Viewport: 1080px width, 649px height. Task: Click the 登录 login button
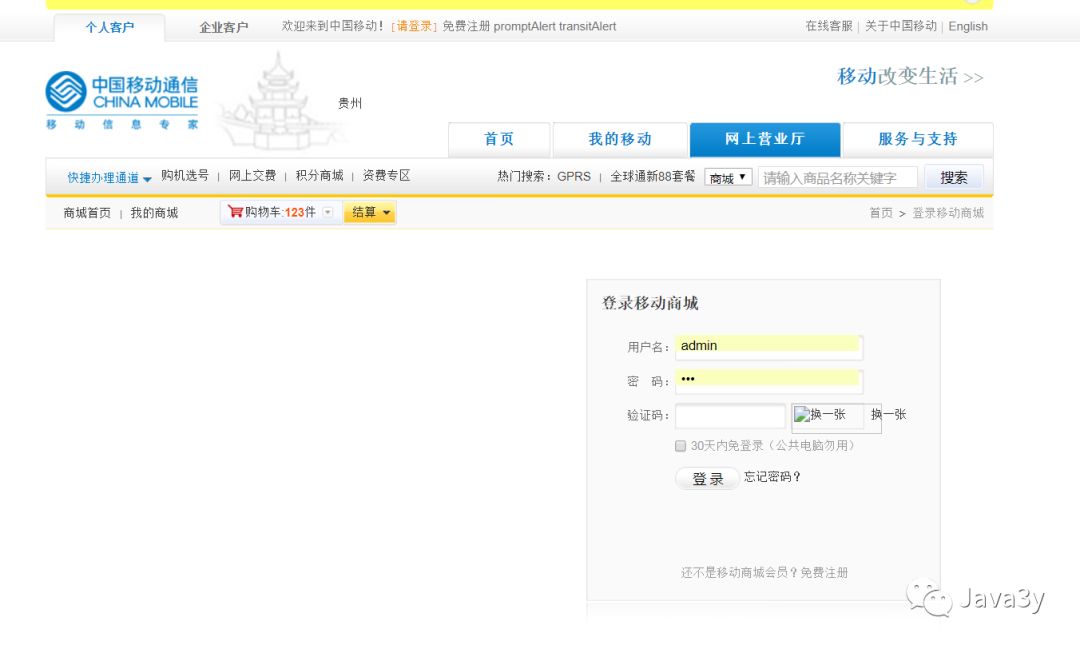tap(707, 479)
